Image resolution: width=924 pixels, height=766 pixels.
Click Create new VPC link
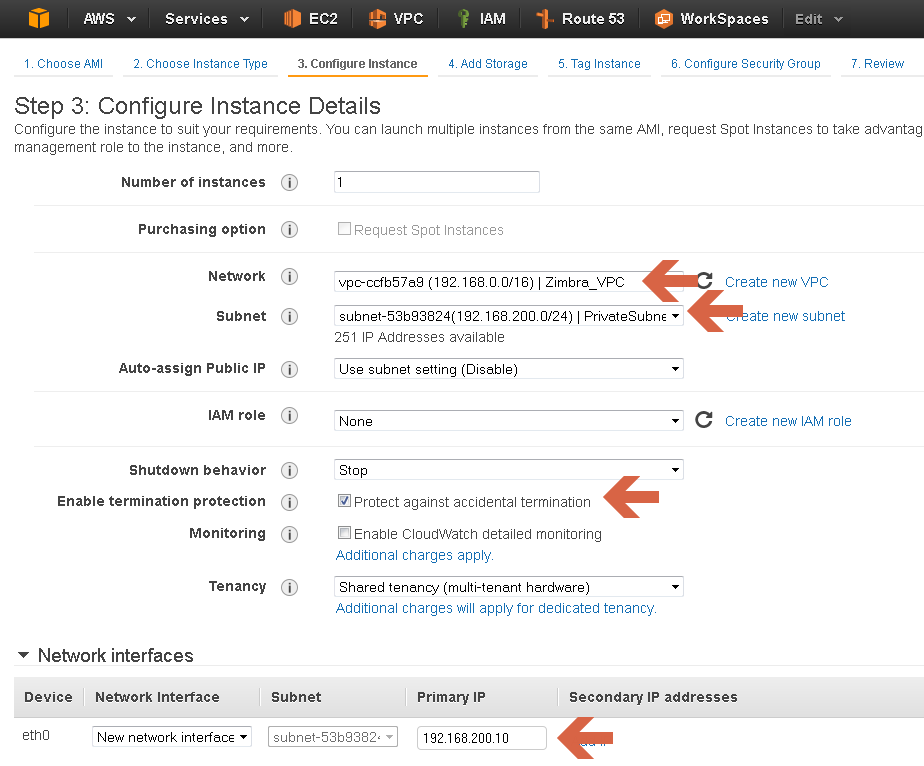pos(776,282)
